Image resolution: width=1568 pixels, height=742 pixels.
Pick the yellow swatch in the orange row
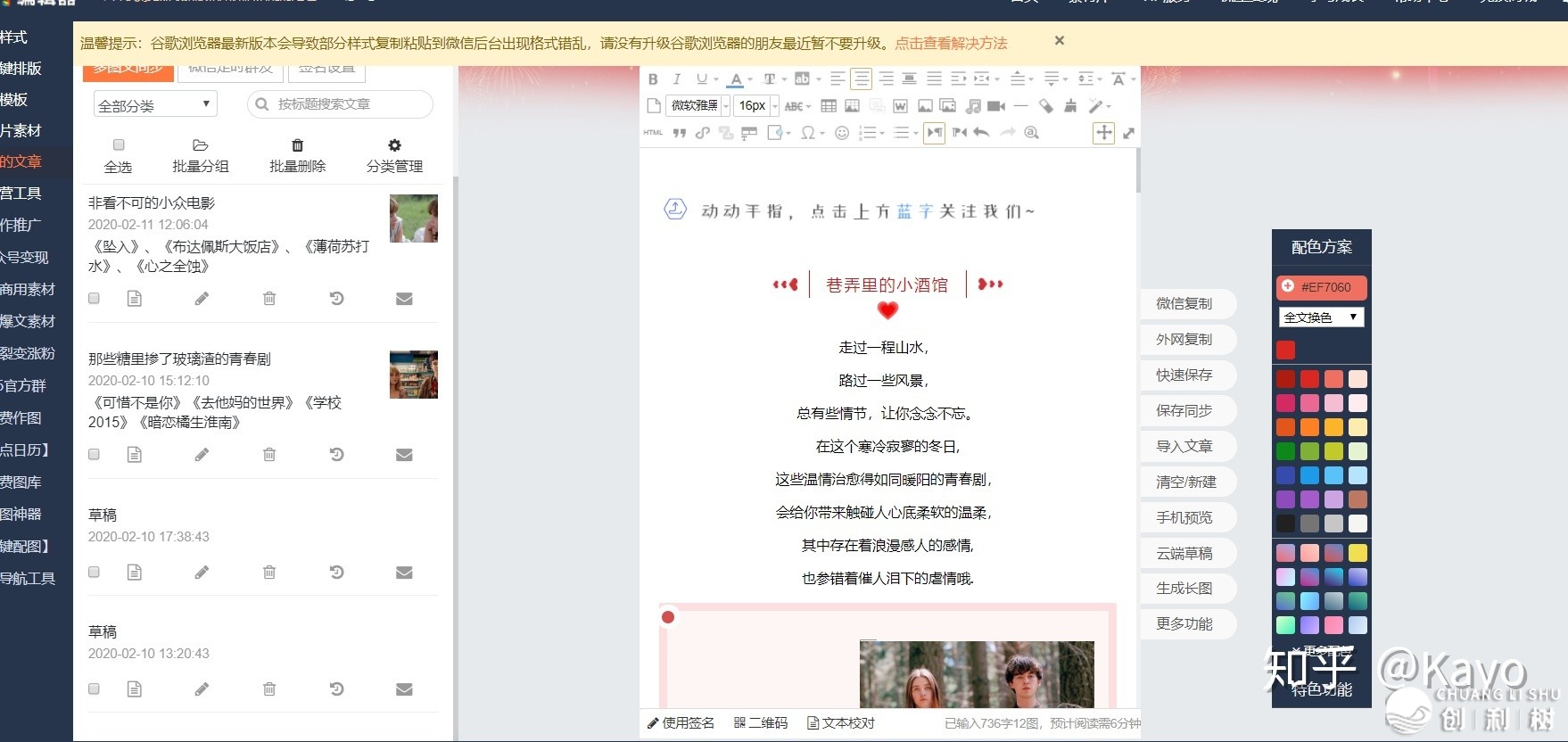[1333, 427]
